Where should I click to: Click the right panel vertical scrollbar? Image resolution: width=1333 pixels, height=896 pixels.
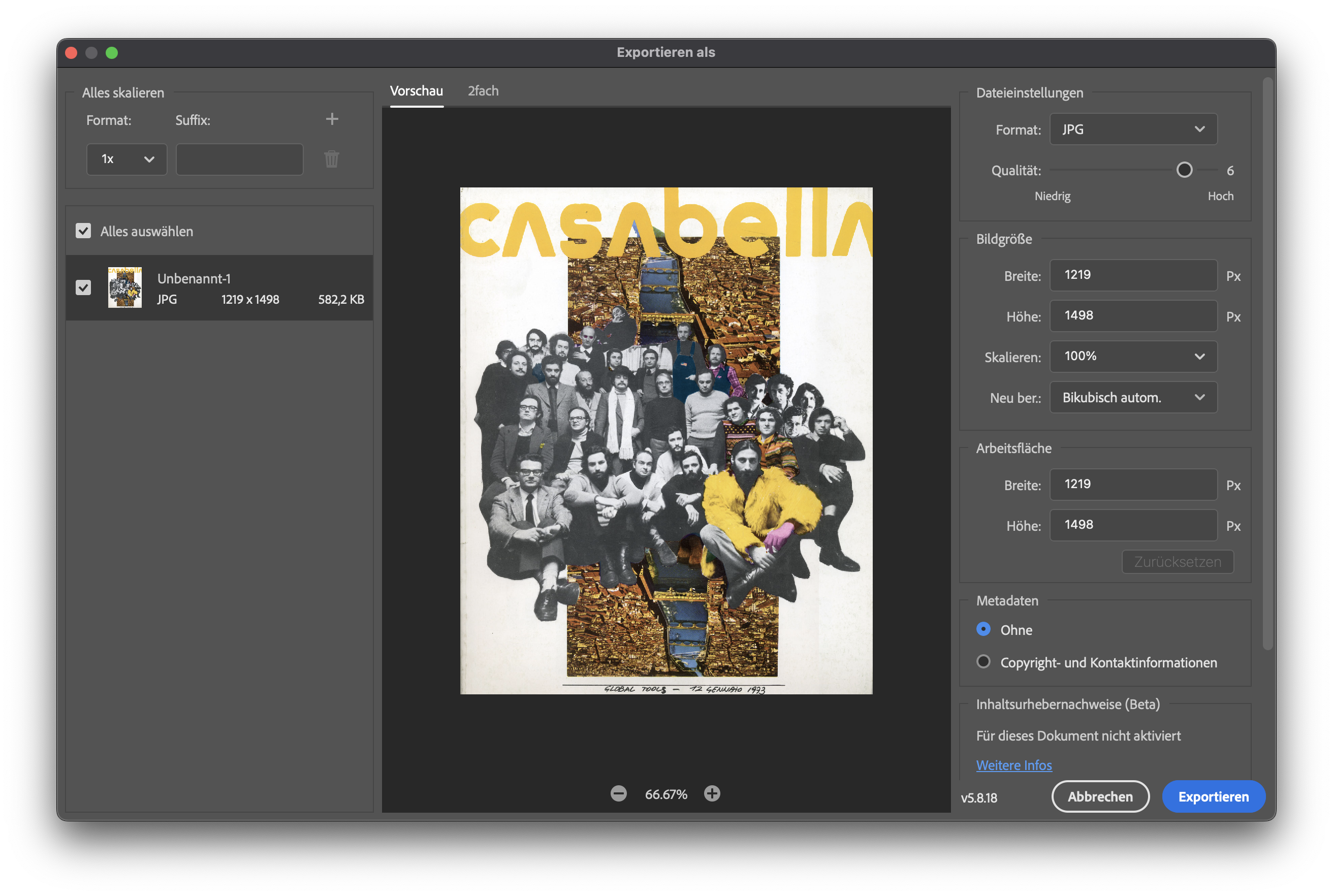point(1268,364)
